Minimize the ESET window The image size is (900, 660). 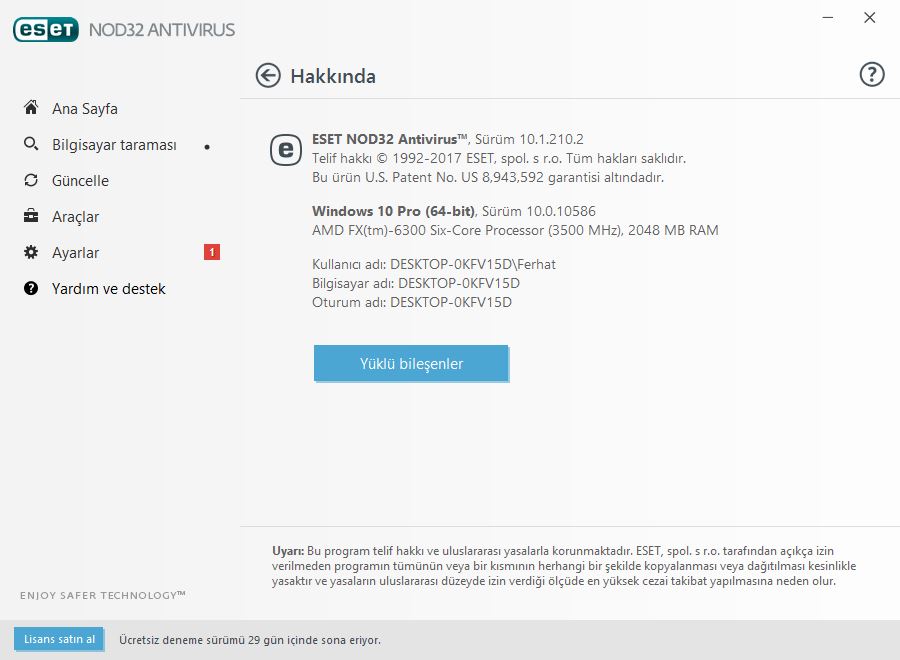pos(828,18)
